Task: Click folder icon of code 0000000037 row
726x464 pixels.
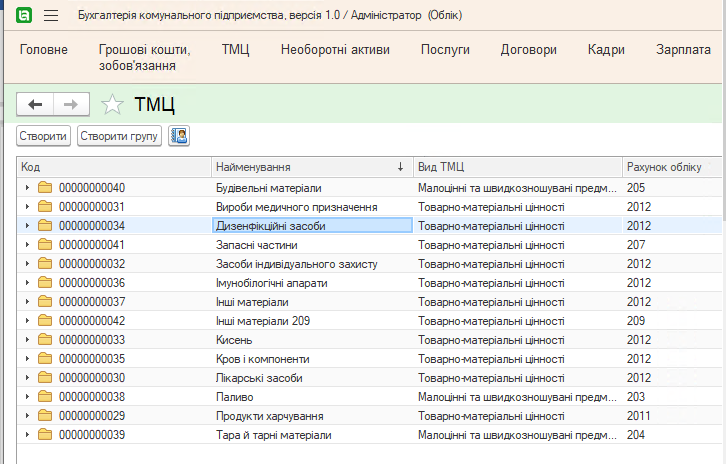Action: point(45,301)
